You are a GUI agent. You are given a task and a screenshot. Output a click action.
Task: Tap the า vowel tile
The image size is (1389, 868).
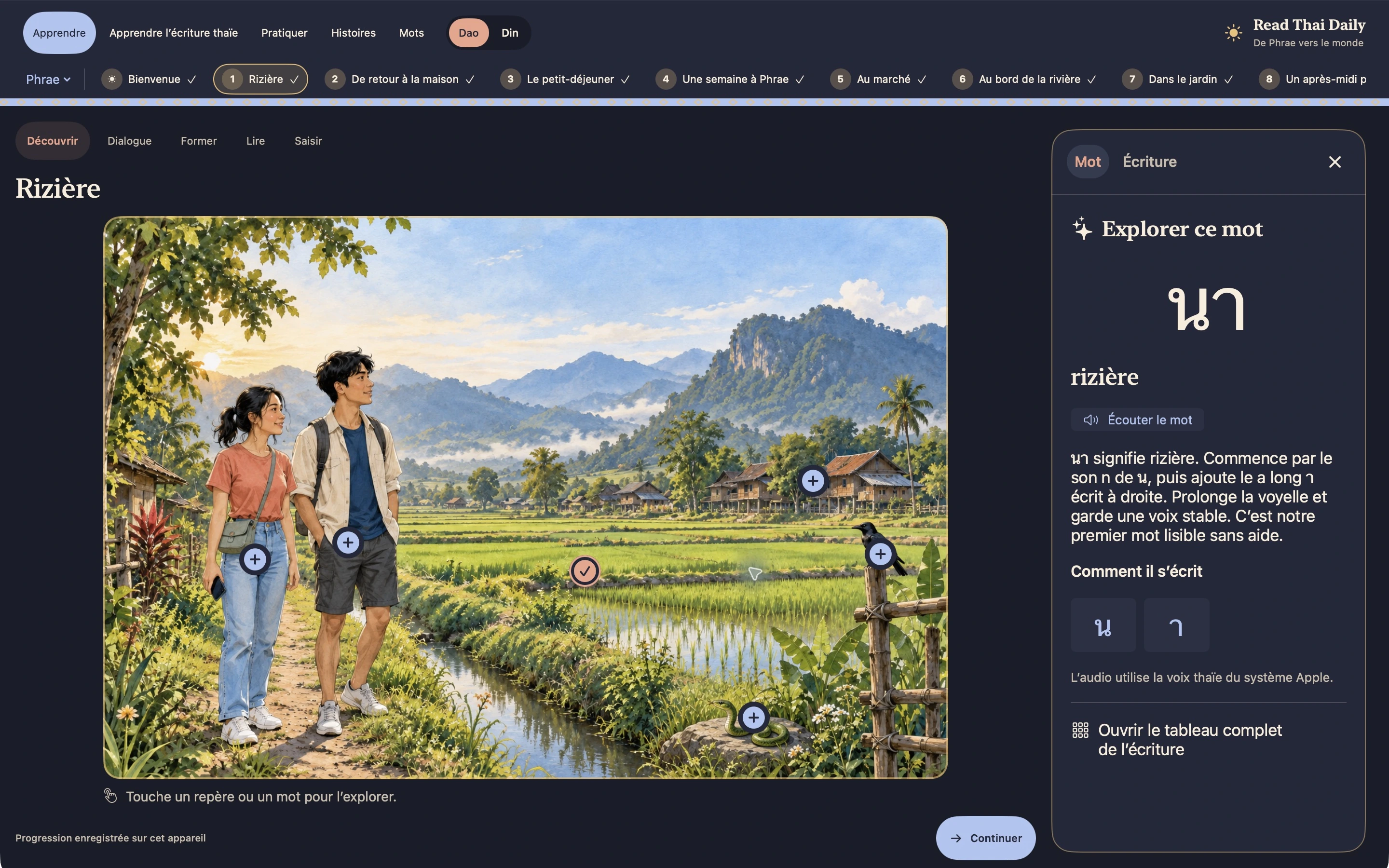tap(1176, 625)
